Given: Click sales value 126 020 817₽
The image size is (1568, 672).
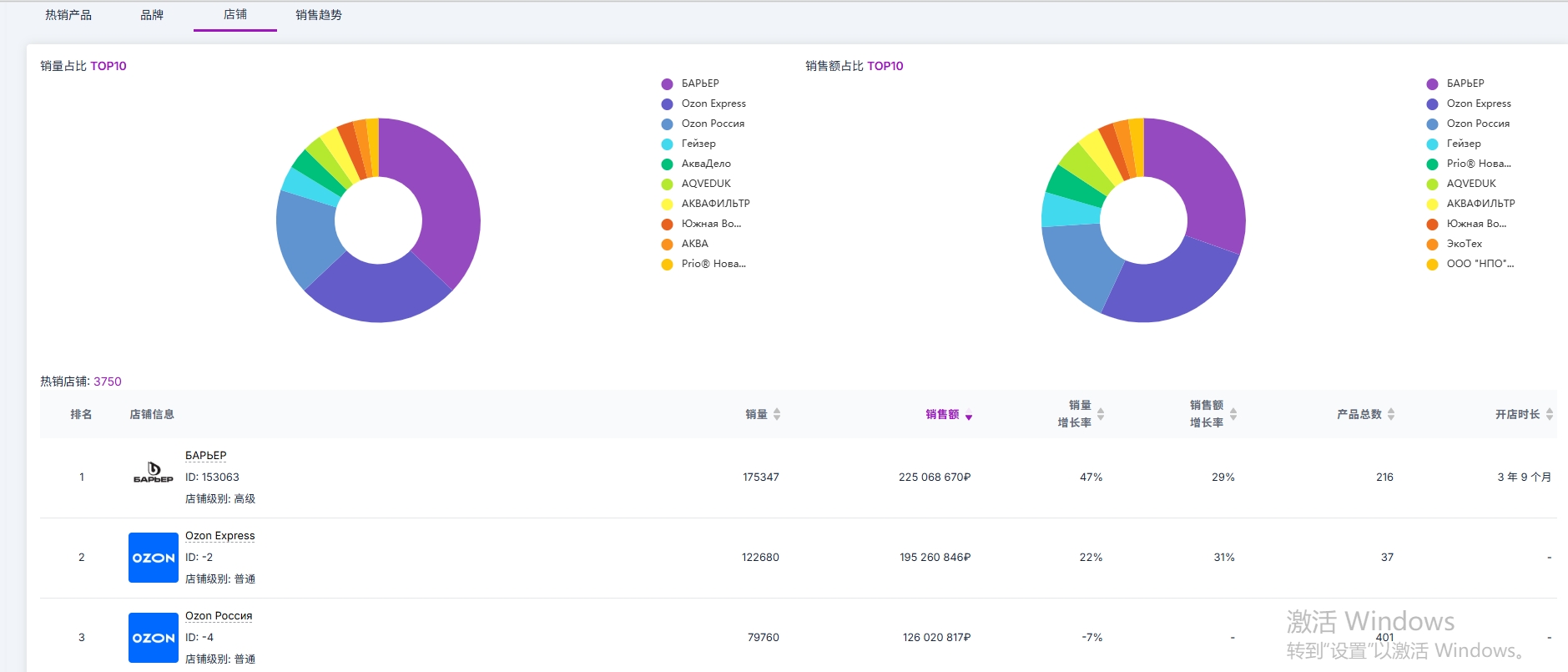Looking at the screenshot, I should [x=937, y=638].
